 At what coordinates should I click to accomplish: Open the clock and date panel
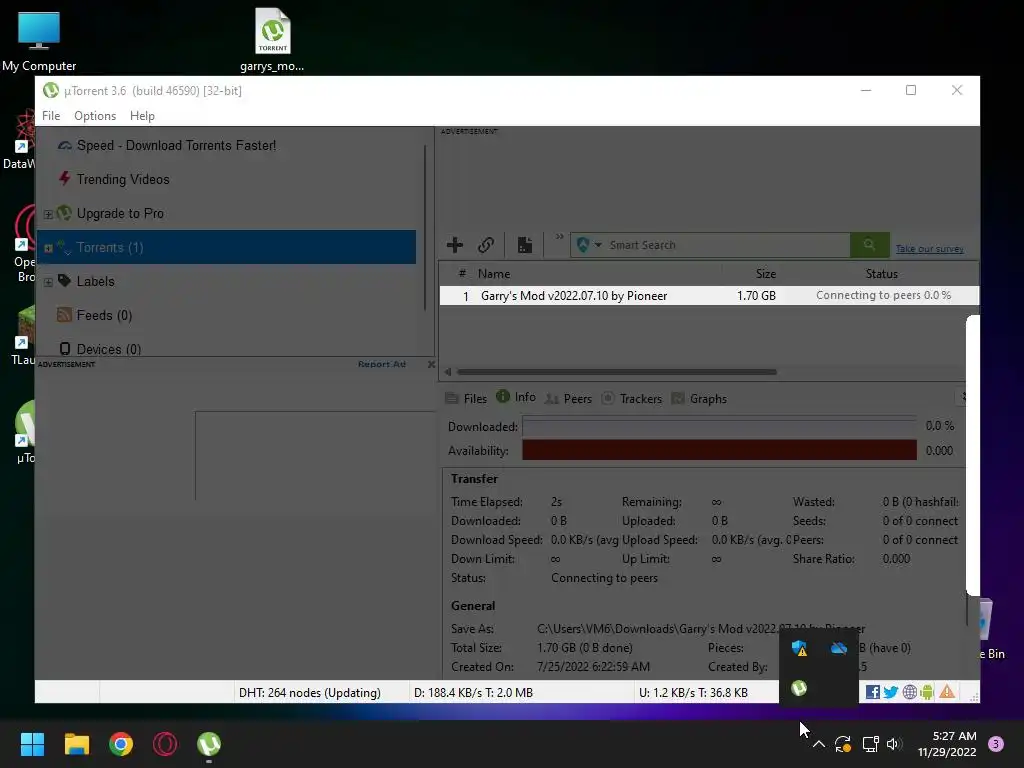(x=947, y=744)
